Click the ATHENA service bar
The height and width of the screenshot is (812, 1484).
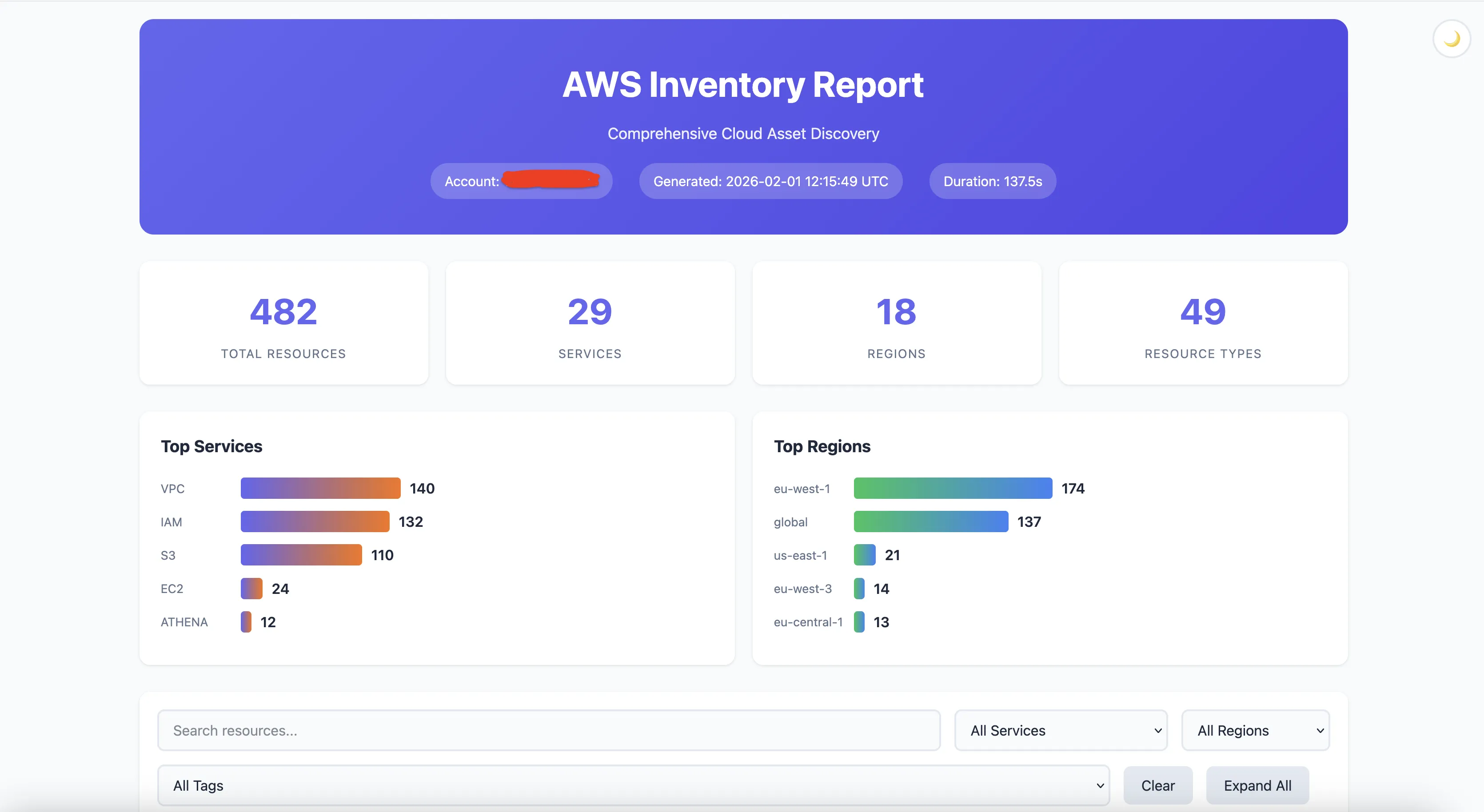[247, 621]
